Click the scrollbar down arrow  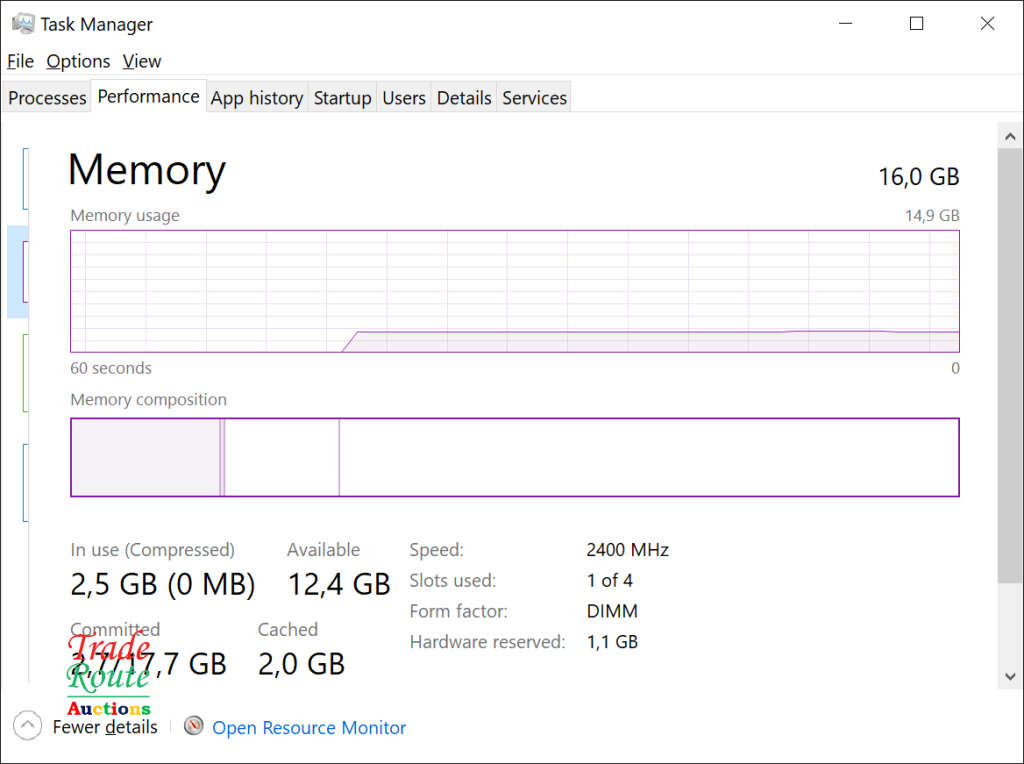click(x=1009, y=677)
